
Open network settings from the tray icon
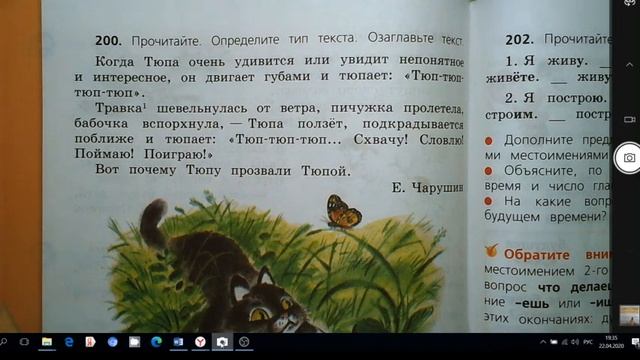pyautogui.click(x=565, y=342)
